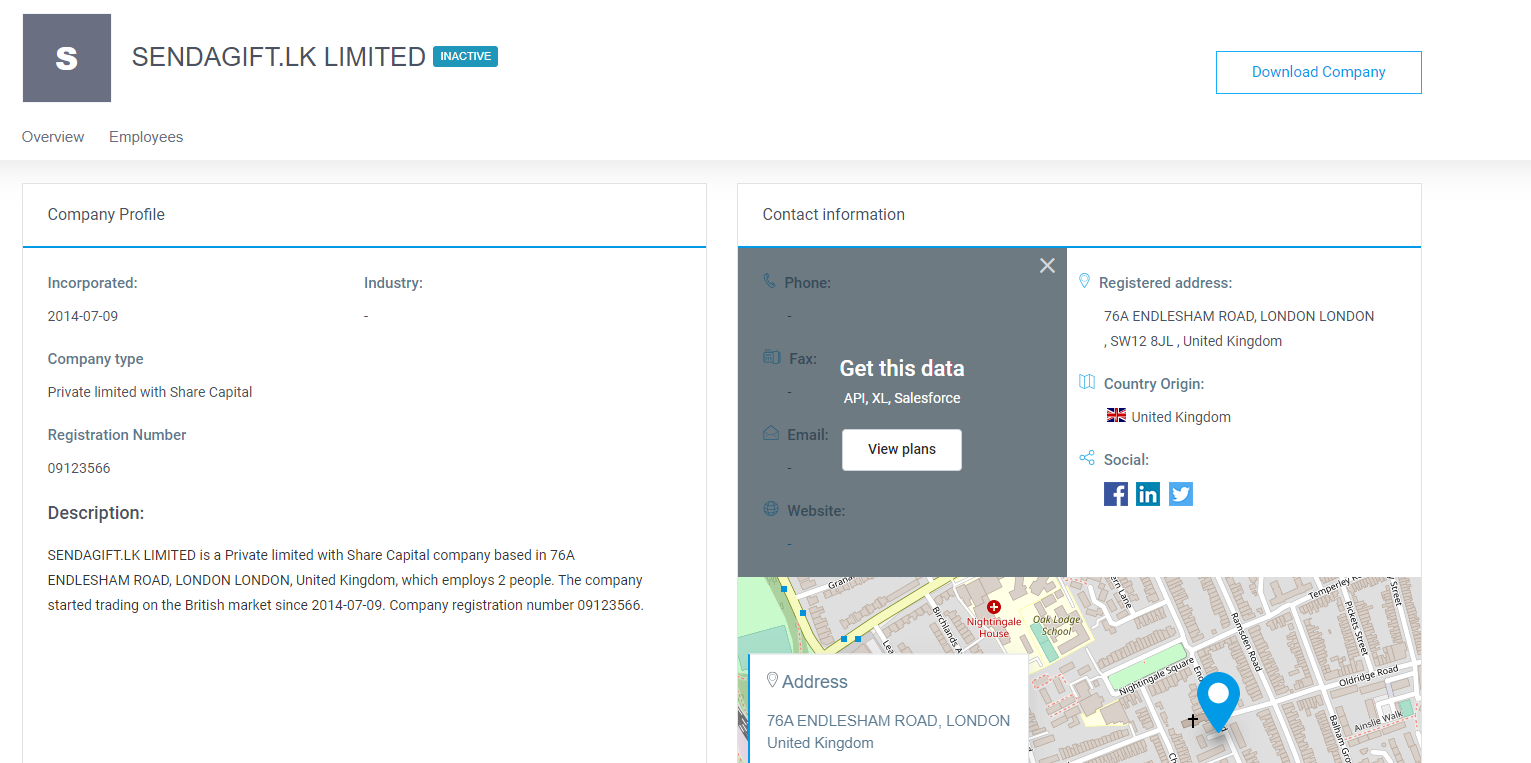
Task: Click the 'Company type' field label
Action: (x=96, y=359)
